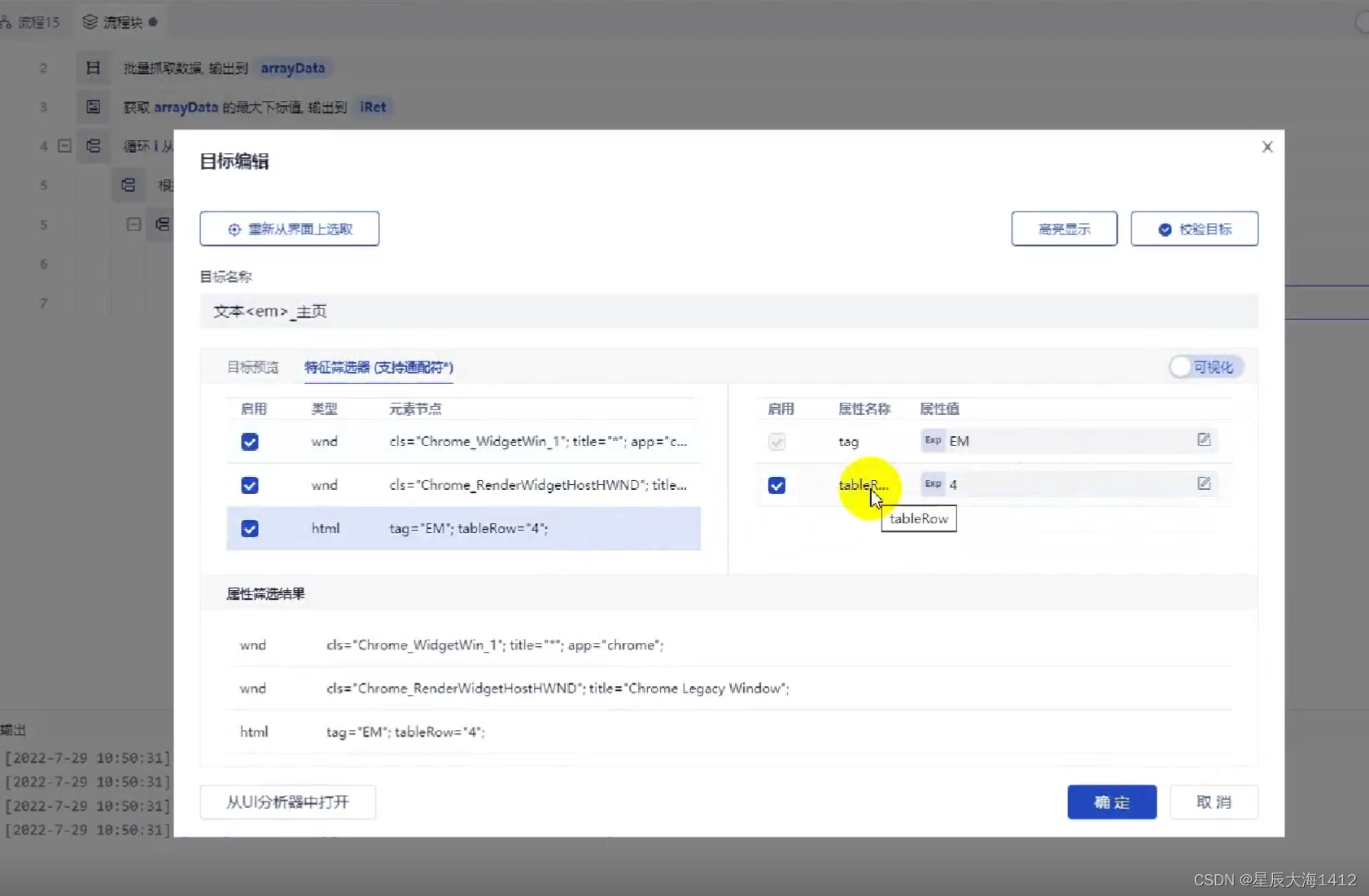Click the 重新从界面上选取 button
1369x896 pixels.
290,229
